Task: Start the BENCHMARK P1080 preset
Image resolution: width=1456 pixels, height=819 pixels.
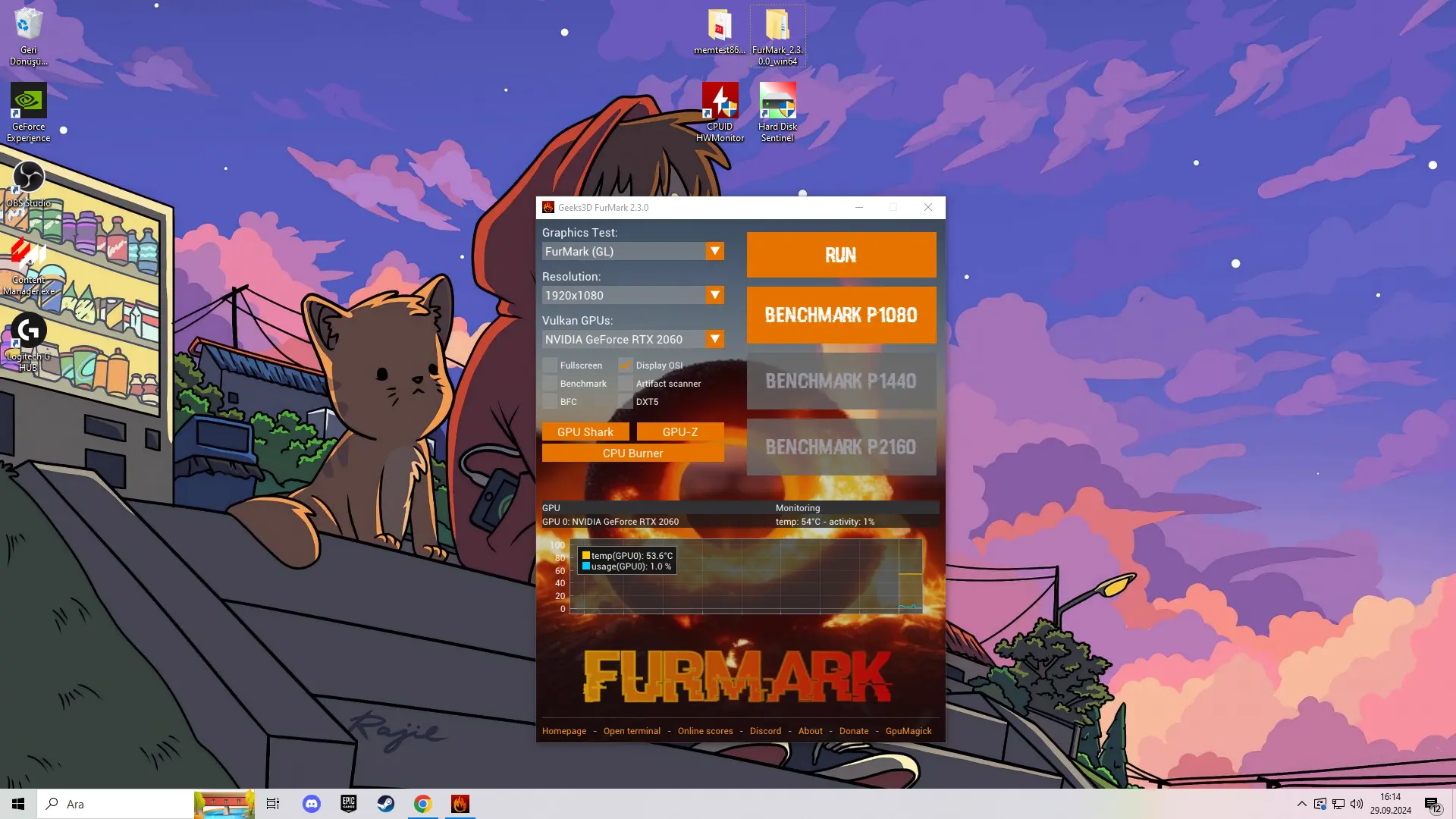Action: click(841, 315)
